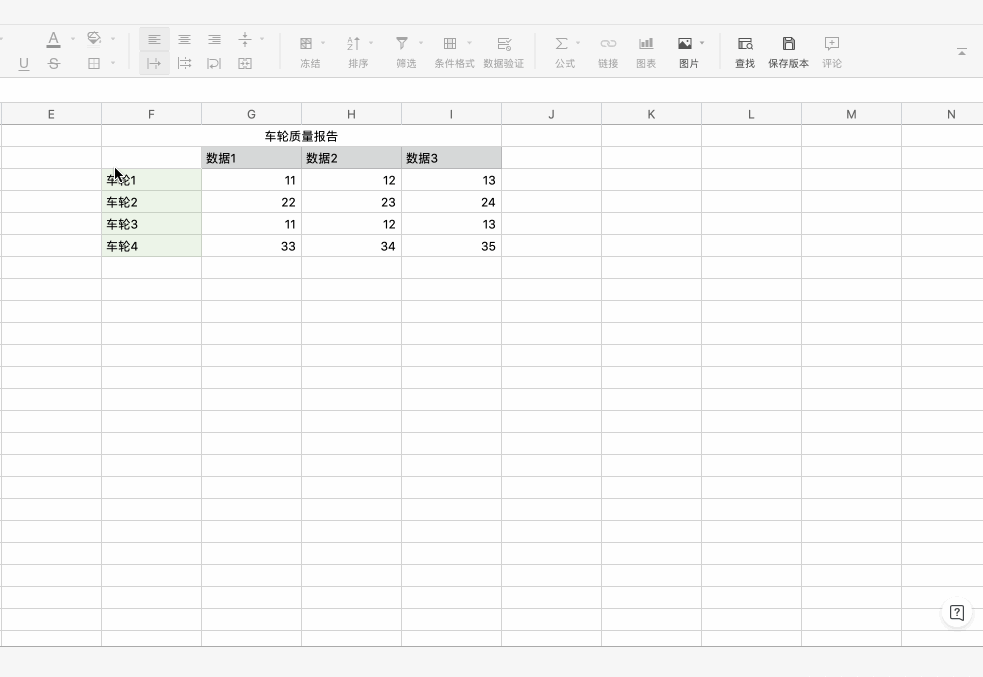Click the cell borders icon
983x677 pixels.
[x=94, y=63]
